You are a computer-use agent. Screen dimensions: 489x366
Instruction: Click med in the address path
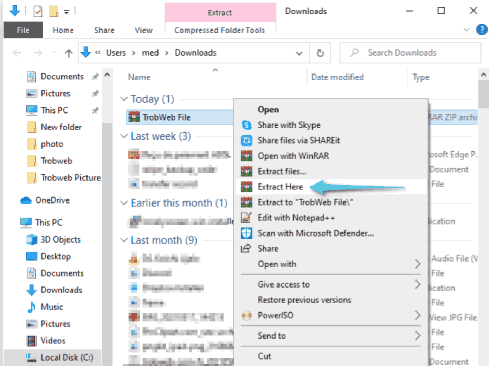(150, 53)
